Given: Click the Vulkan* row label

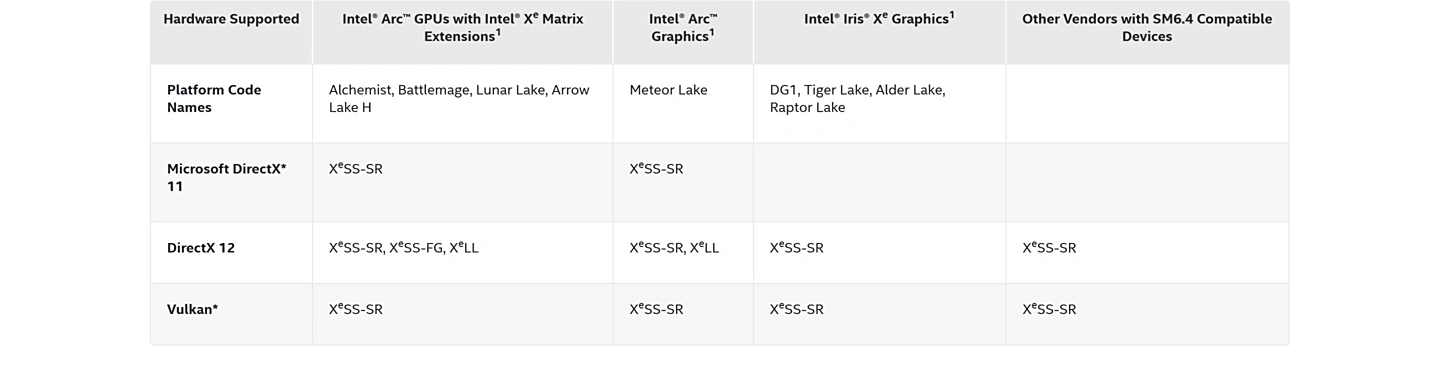Looking at the screenshot, I should 192,309.
